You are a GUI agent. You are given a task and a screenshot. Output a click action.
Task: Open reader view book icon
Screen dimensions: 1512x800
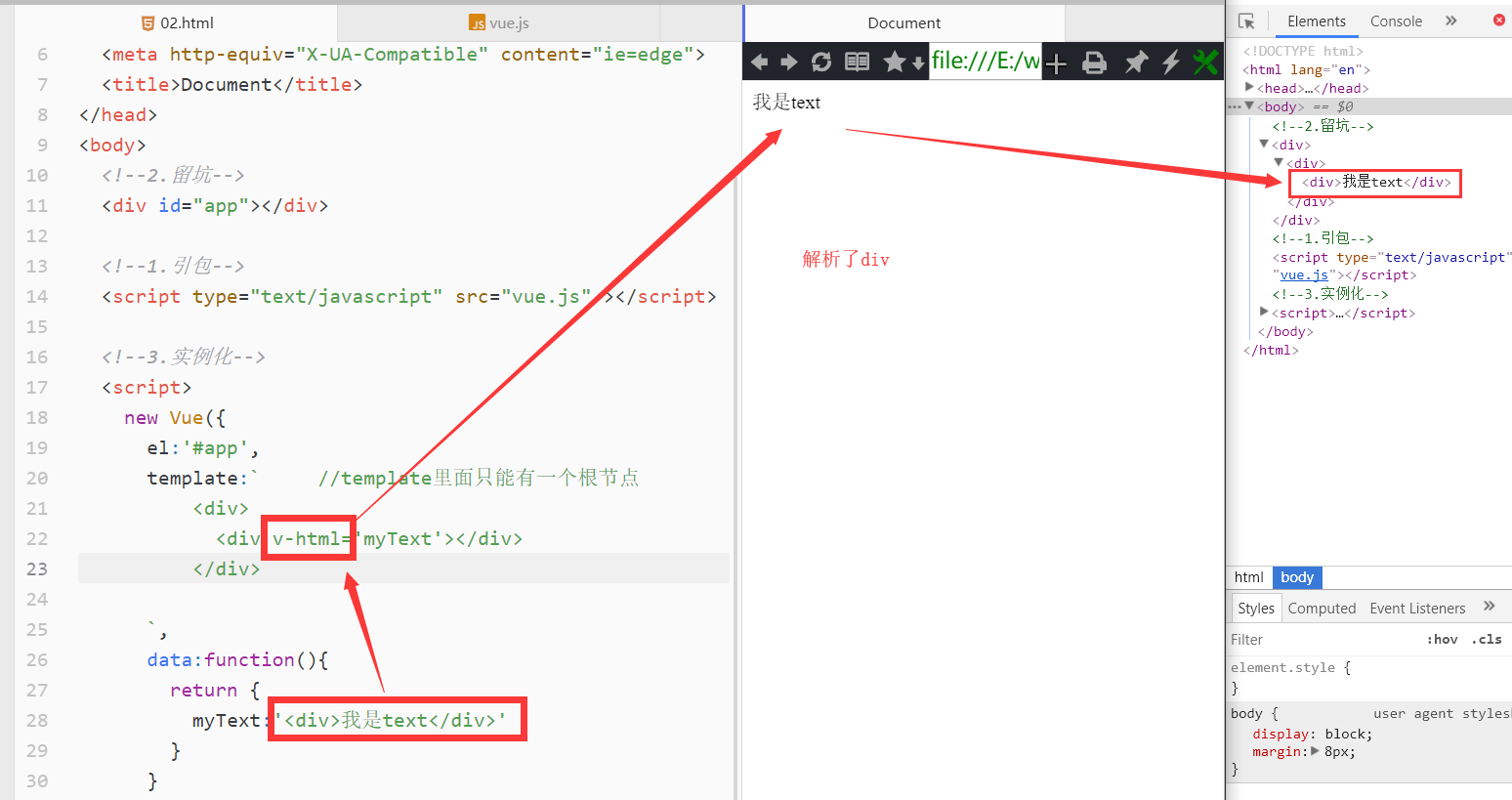point(857,63)
